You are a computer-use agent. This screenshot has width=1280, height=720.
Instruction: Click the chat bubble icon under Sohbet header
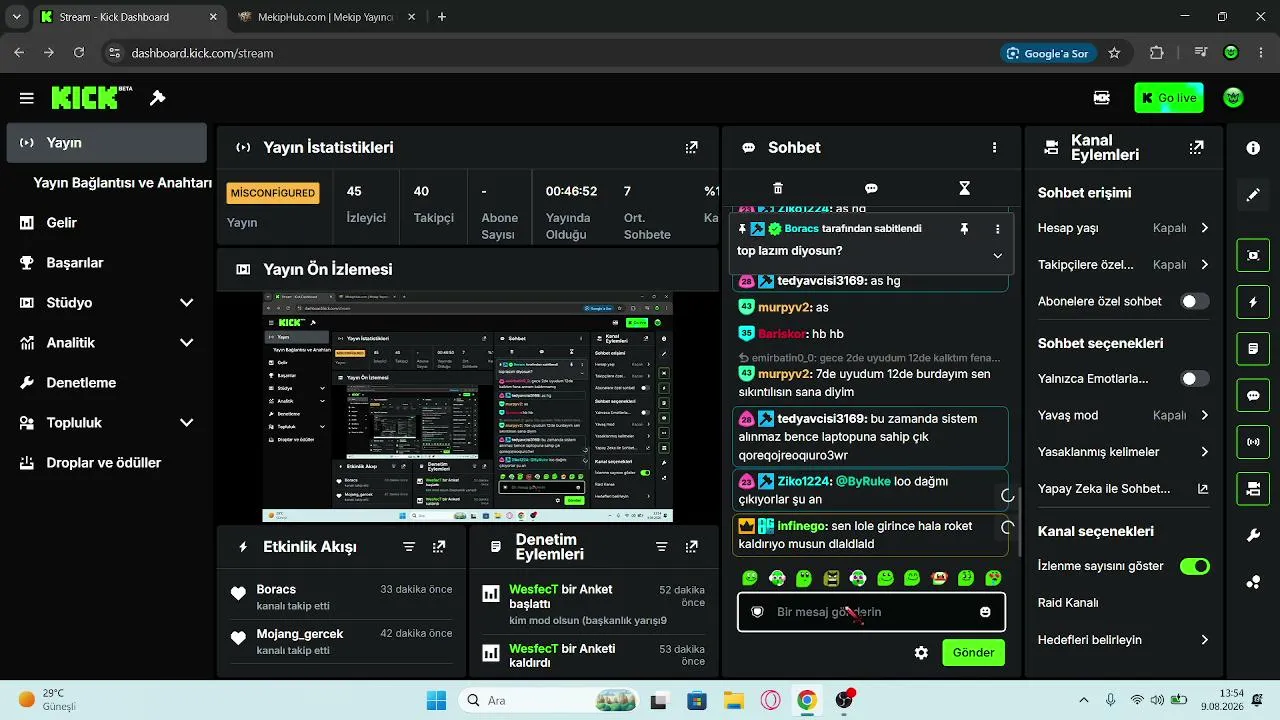click(x=871, y=188)
